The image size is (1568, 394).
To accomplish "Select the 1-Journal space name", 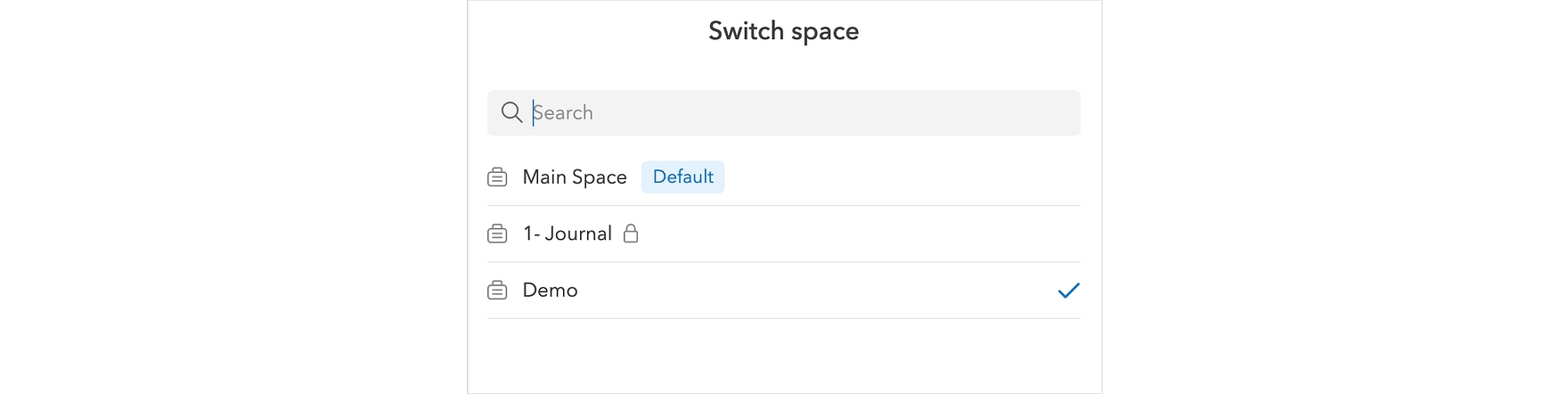I will [x=568, y=234].
